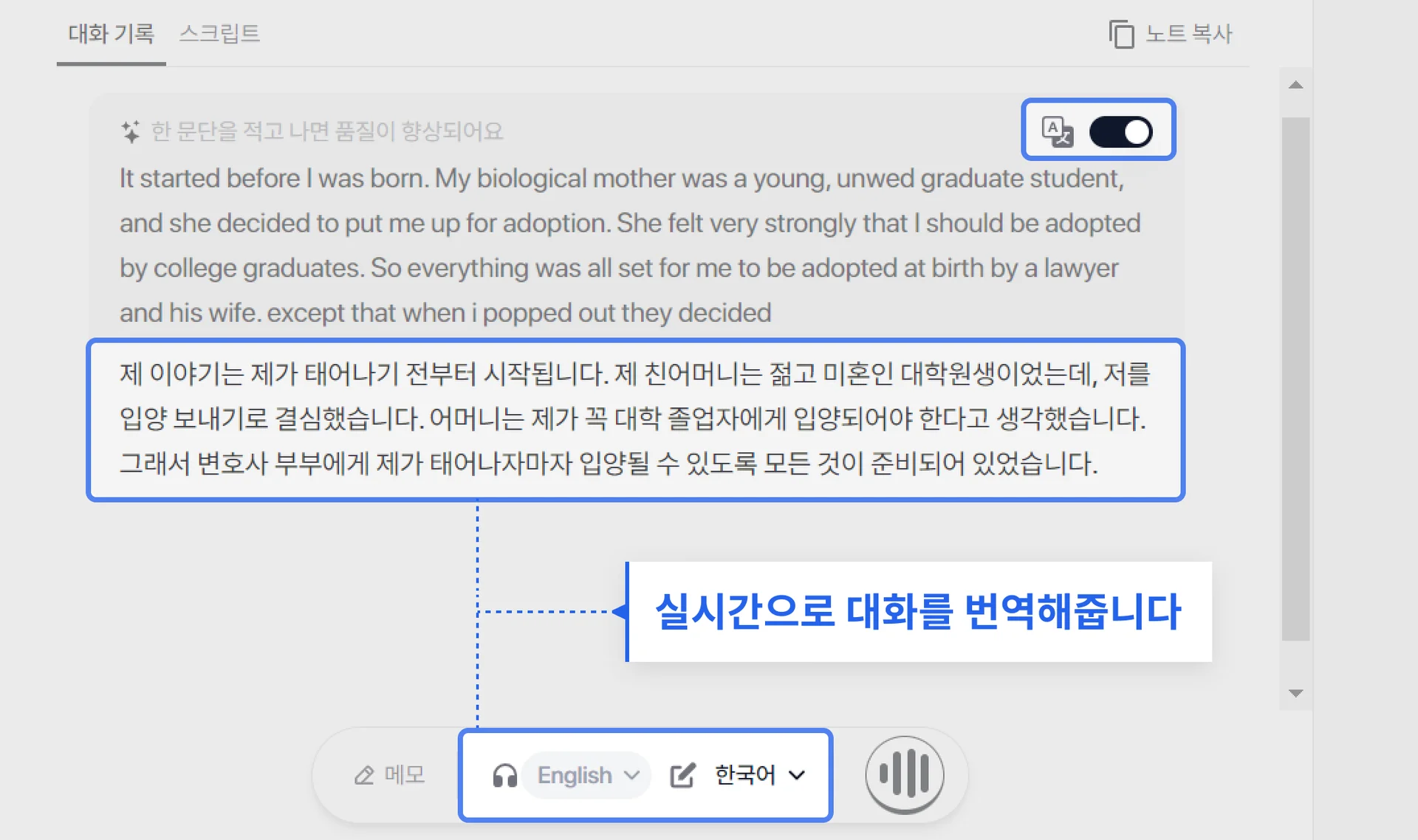Click the edit note pencil-square icon

[682, 775]
